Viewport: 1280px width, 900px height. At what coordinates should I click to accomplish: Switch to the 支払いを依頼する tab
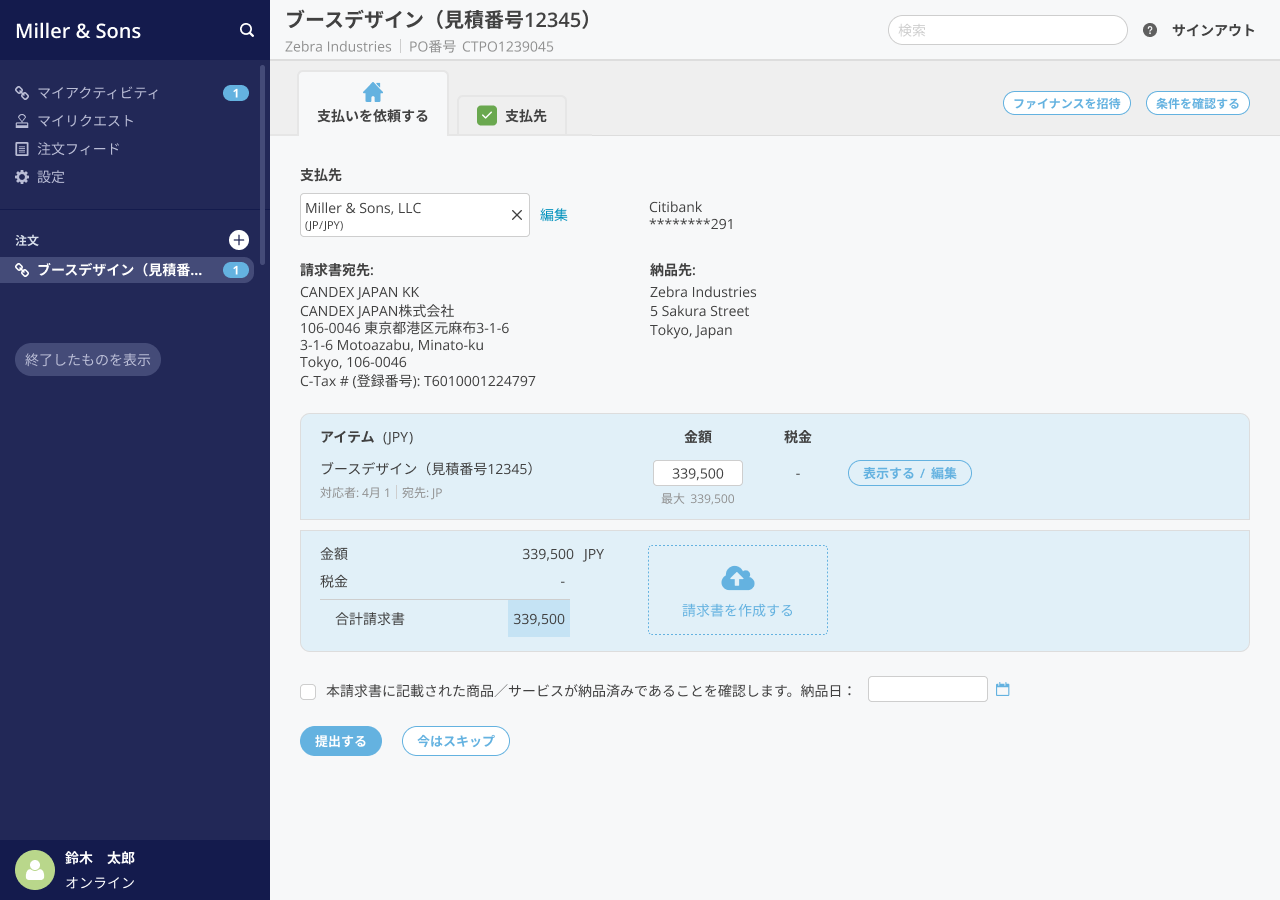point(372,103)
